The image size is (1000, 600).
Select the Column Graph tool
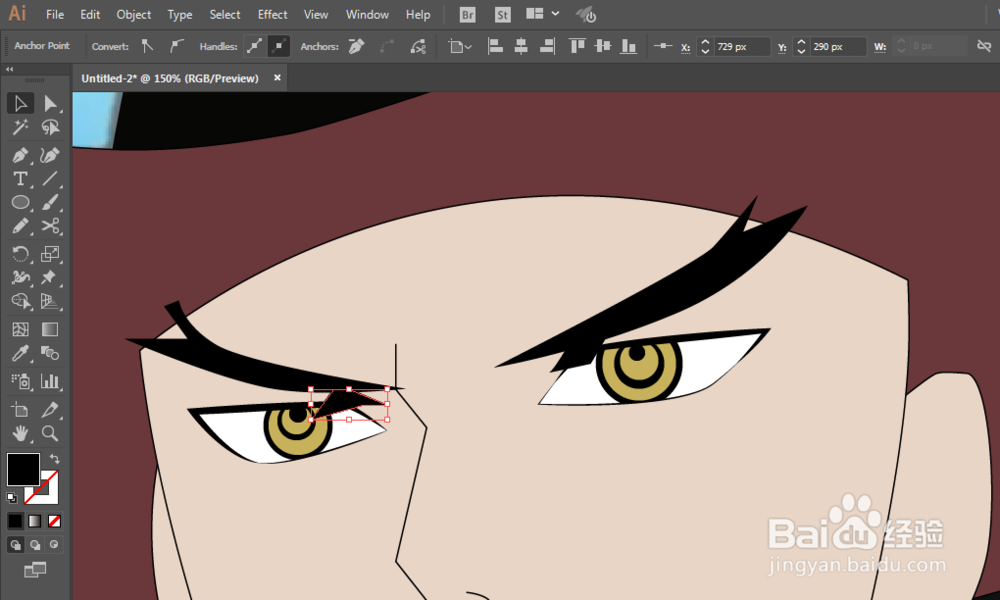click(50, 381)
